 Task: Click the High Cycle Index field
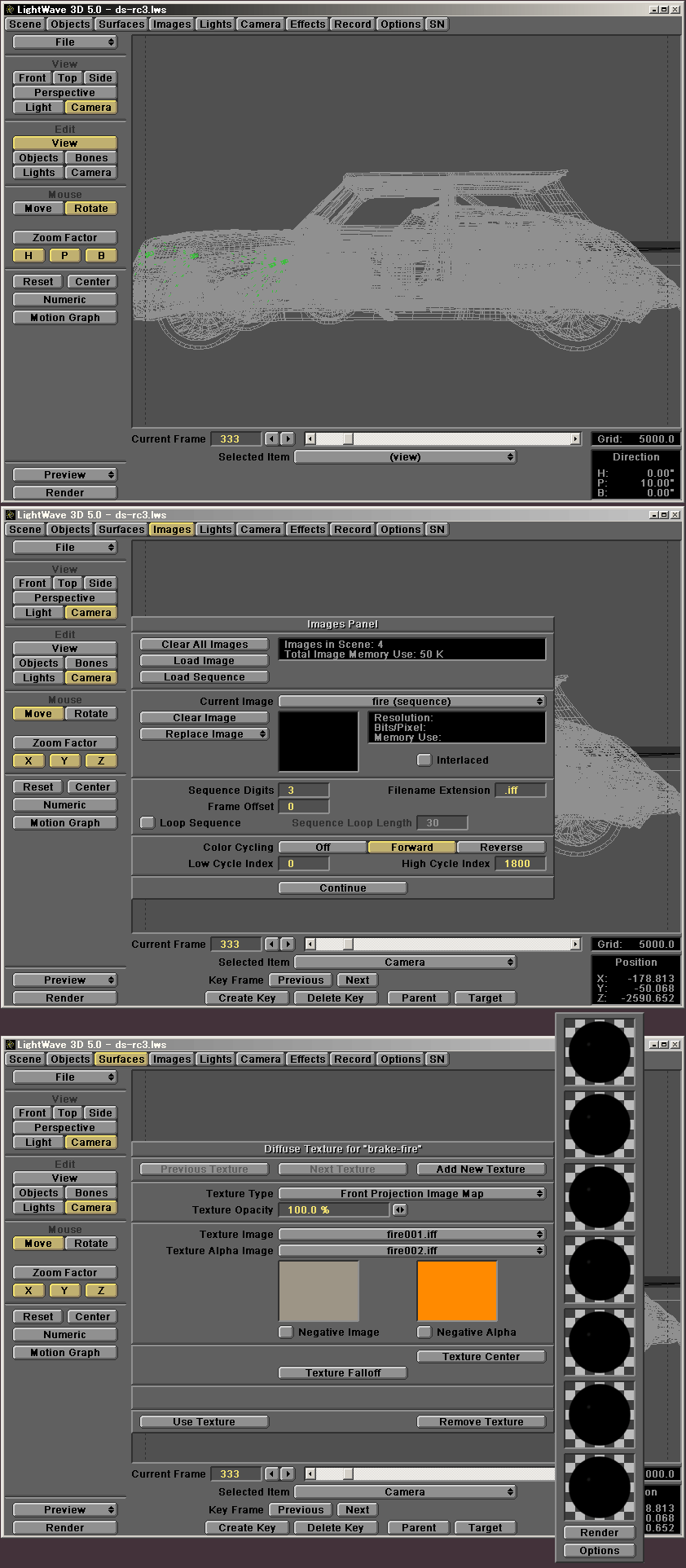click(520, 863)
